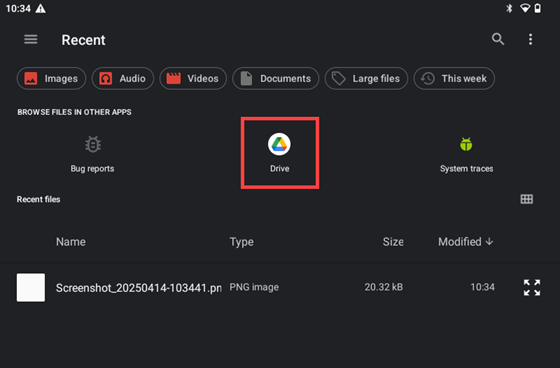Enable the Large files filter chip
Screen dimensions: 560x368
pos(366,78)
